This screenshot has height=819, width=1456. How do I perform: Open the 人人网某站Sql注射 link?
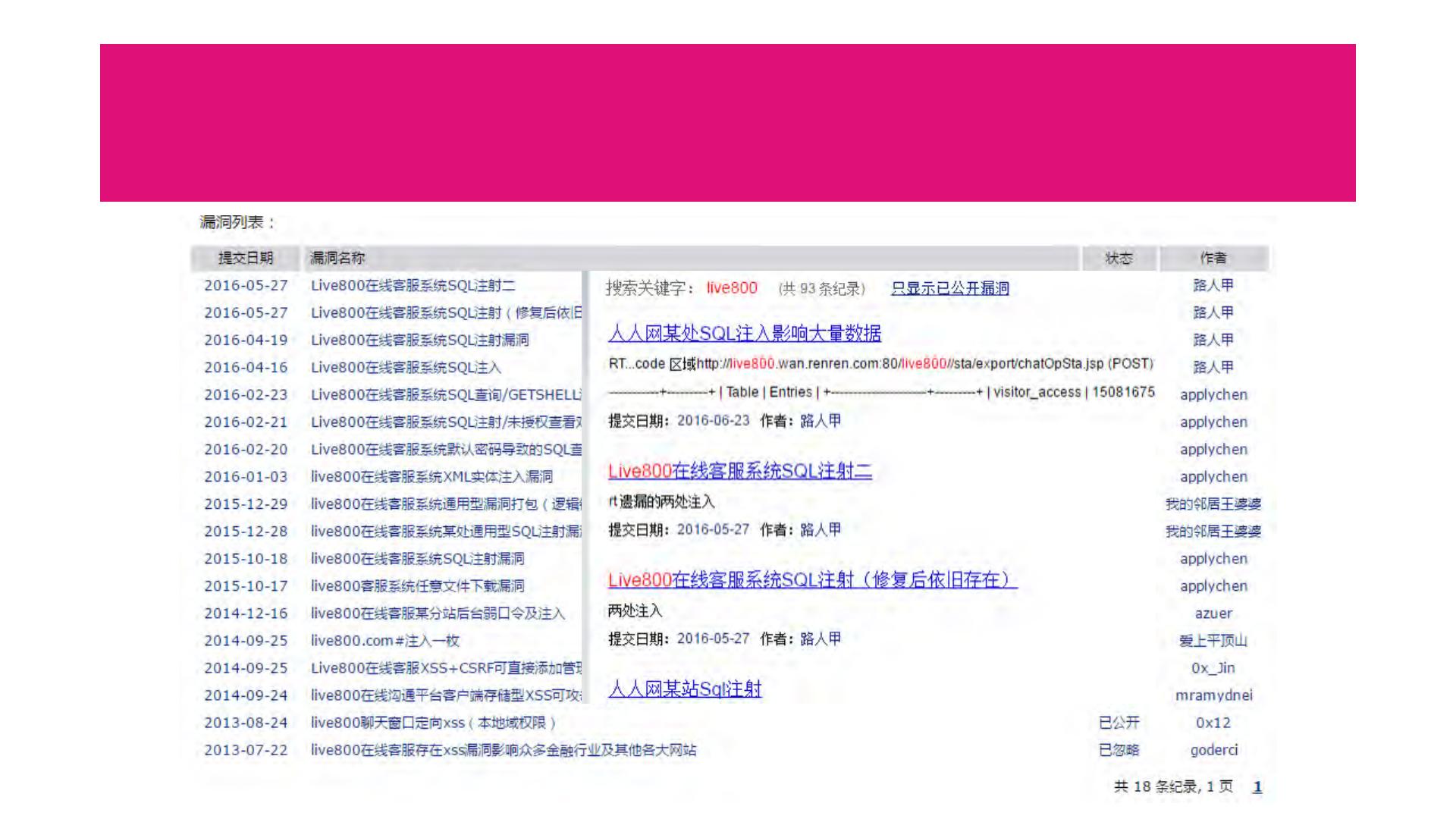(x=684, y=689)
